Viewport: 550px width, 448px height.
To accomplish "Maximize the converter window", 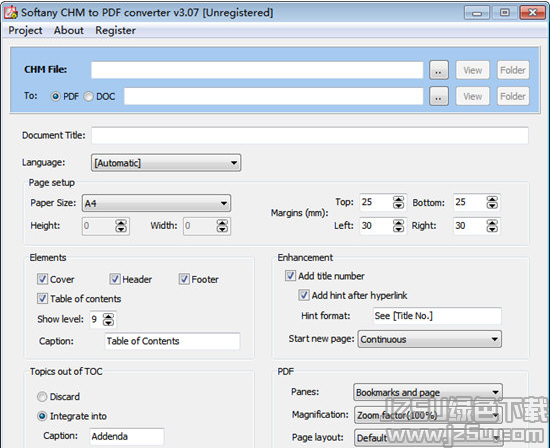I will click(504, 13).
